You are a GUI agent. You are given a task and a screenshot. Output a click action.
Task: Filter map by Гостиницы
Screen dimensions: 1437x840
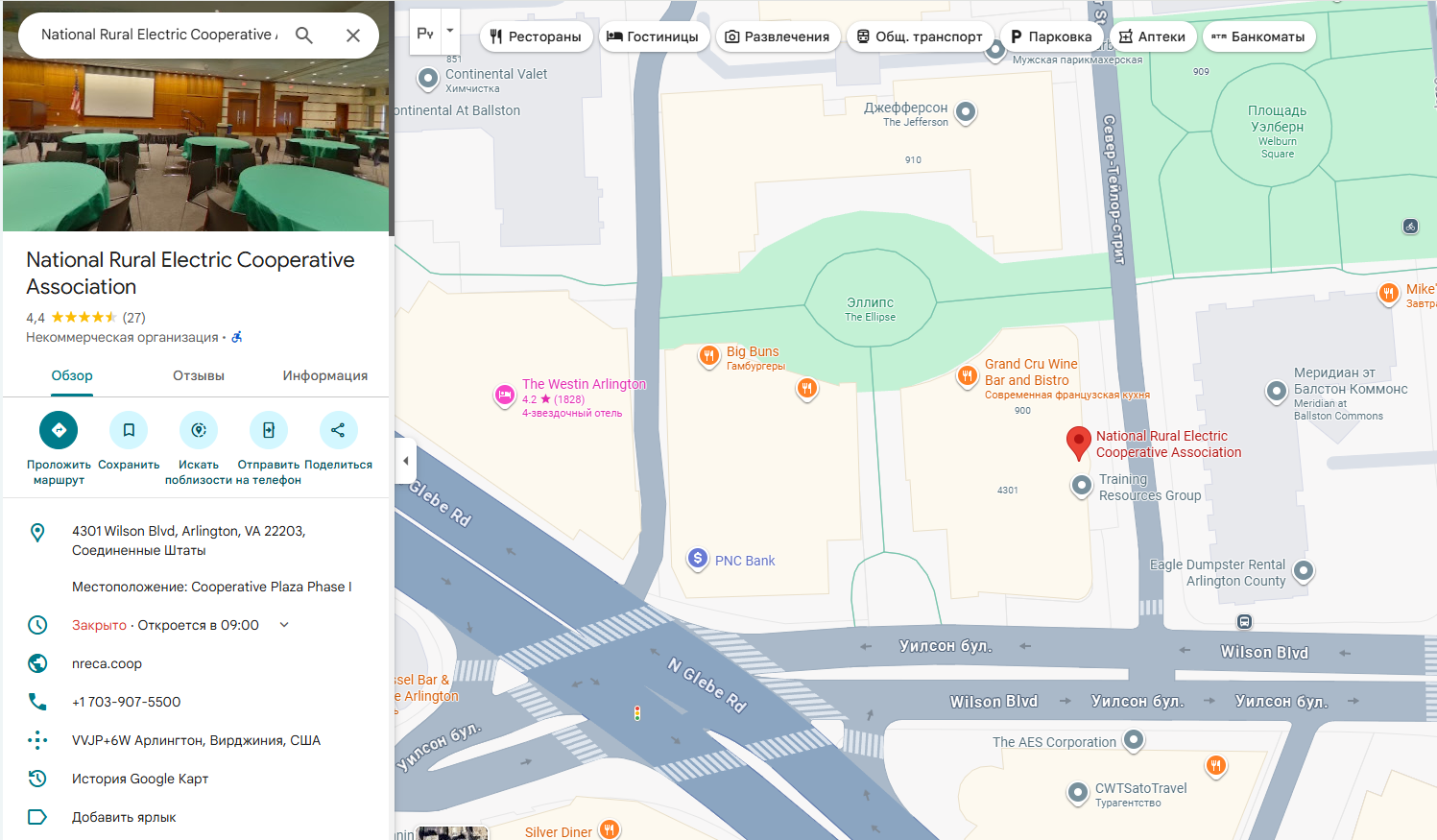[x=653, y=36]
